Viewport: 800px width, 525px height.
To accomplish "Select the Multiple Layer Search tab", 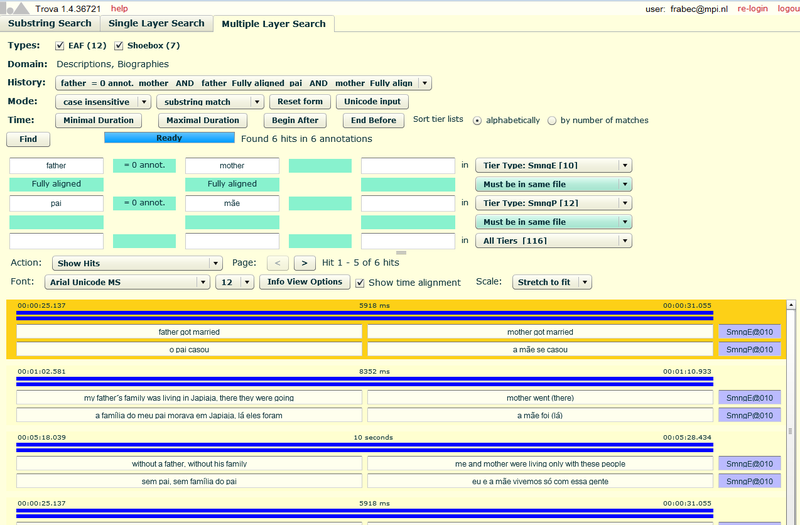I will (x=273, y=24).
